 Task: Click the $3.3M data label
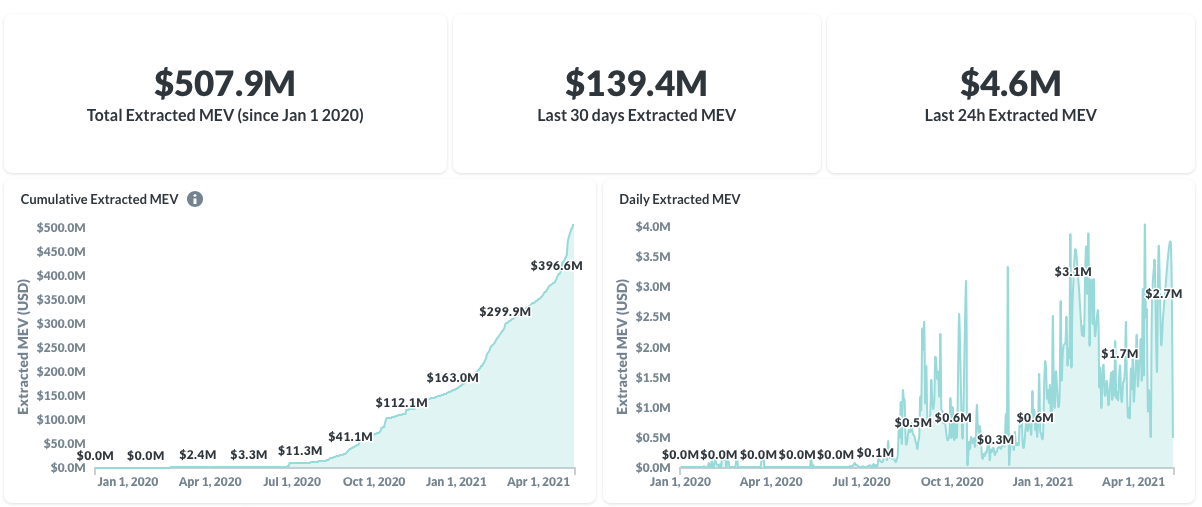[248, 455]
